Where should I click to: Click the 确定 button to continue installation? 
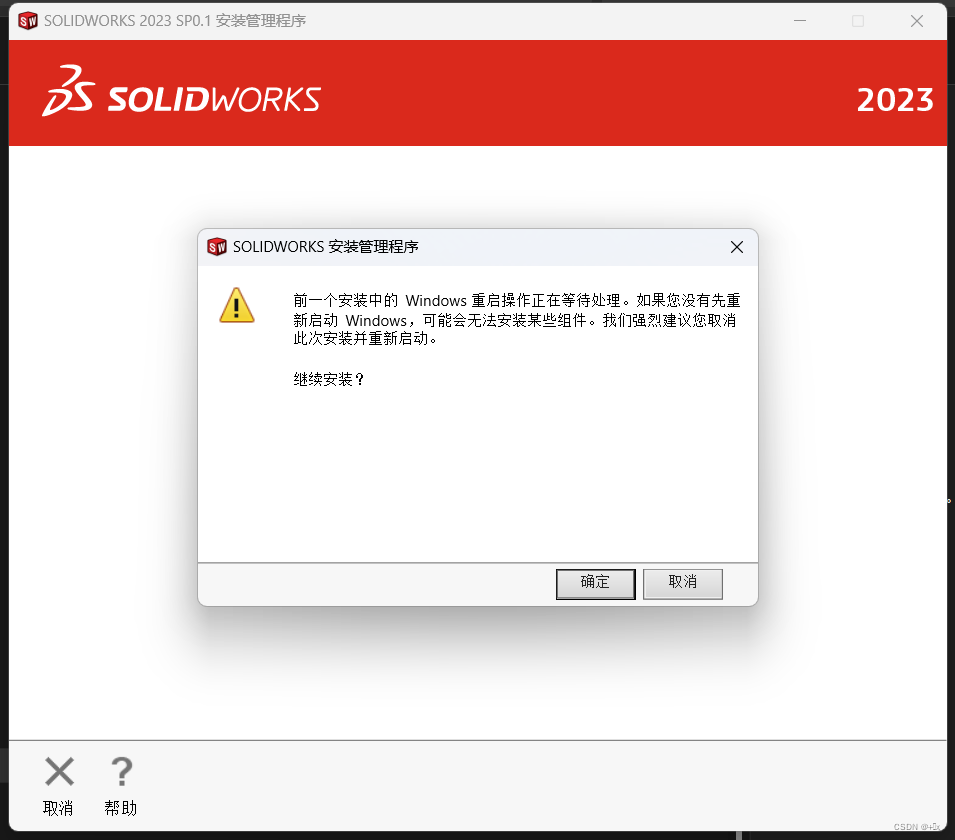595,584
